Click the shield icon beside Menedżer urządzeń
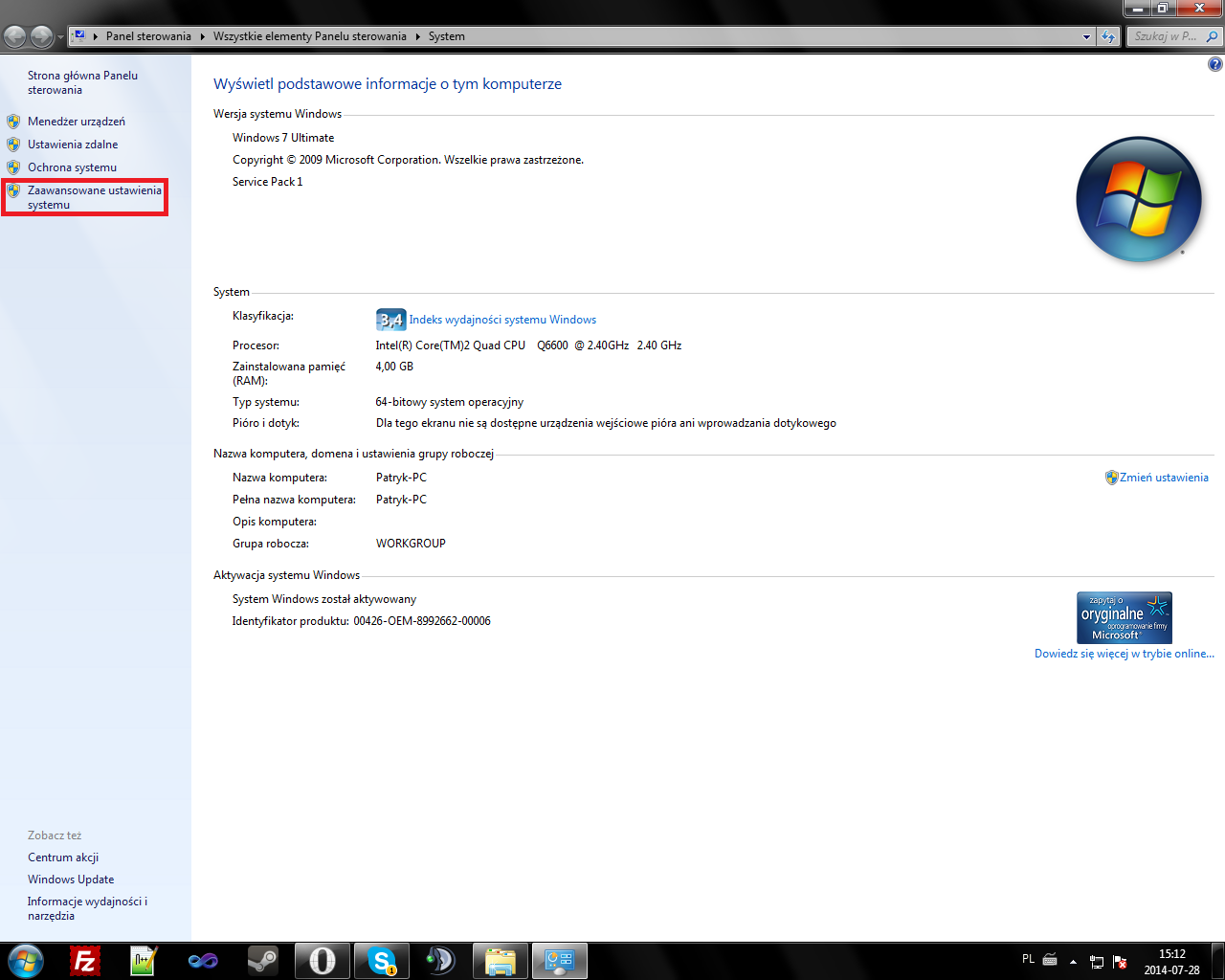1225x980 pixels. point(13,122)
